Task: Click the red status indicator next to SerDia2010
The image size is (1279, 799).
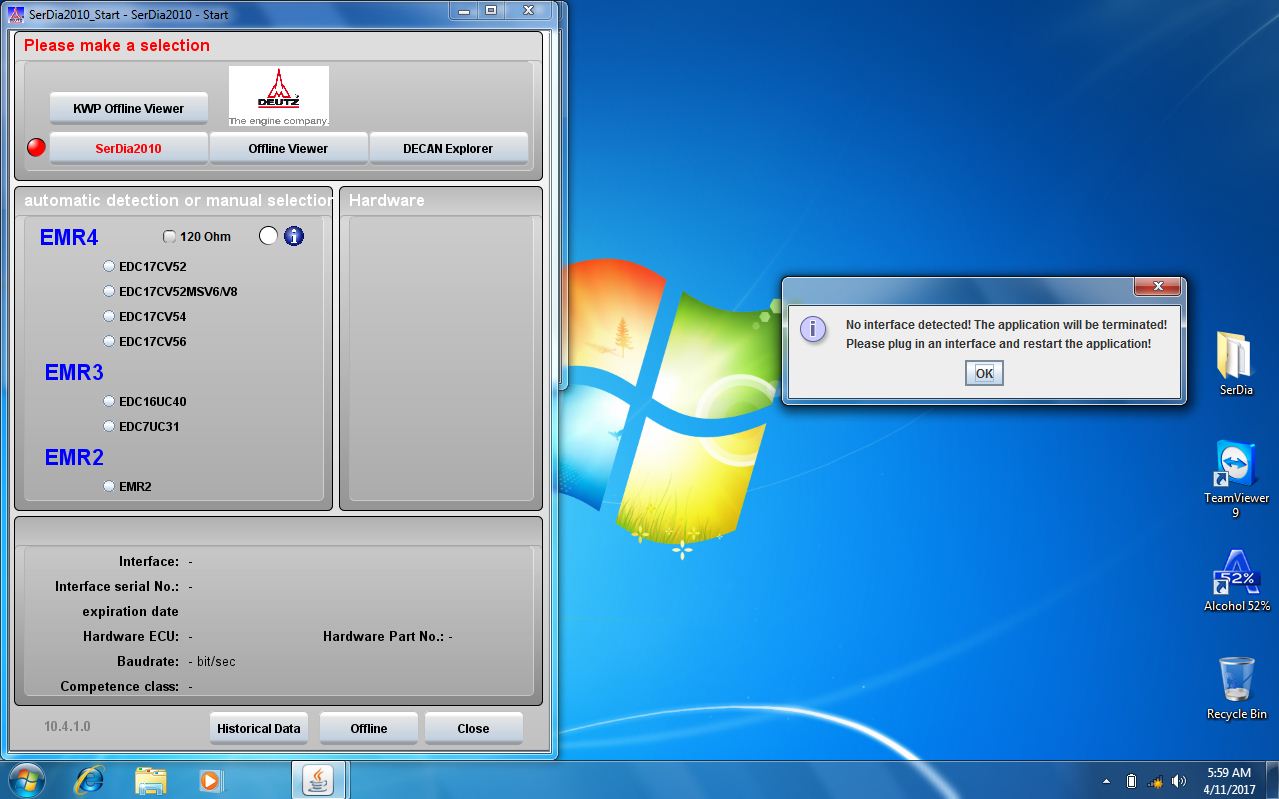Action: [36, 147]
